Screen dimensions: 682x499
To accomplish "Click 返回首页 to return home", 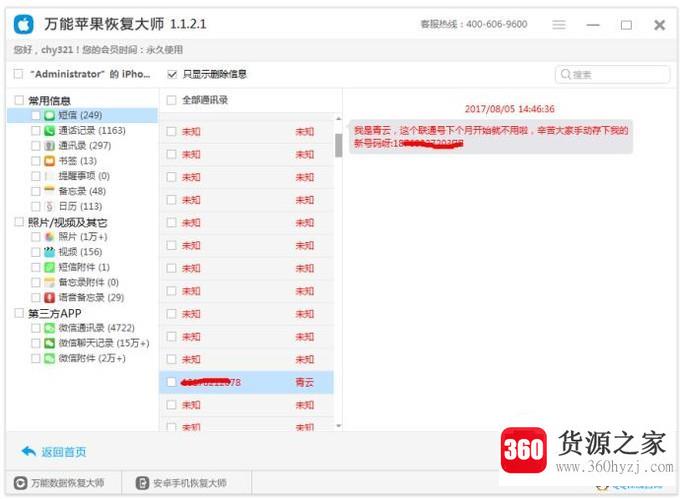I will (64, 452).
